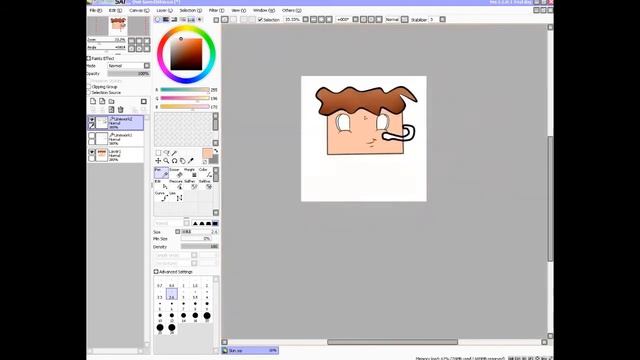Viewport: 640px width, 360px height.
Task: Delete the selected layer with trash icon
Action: pos(120,109)
